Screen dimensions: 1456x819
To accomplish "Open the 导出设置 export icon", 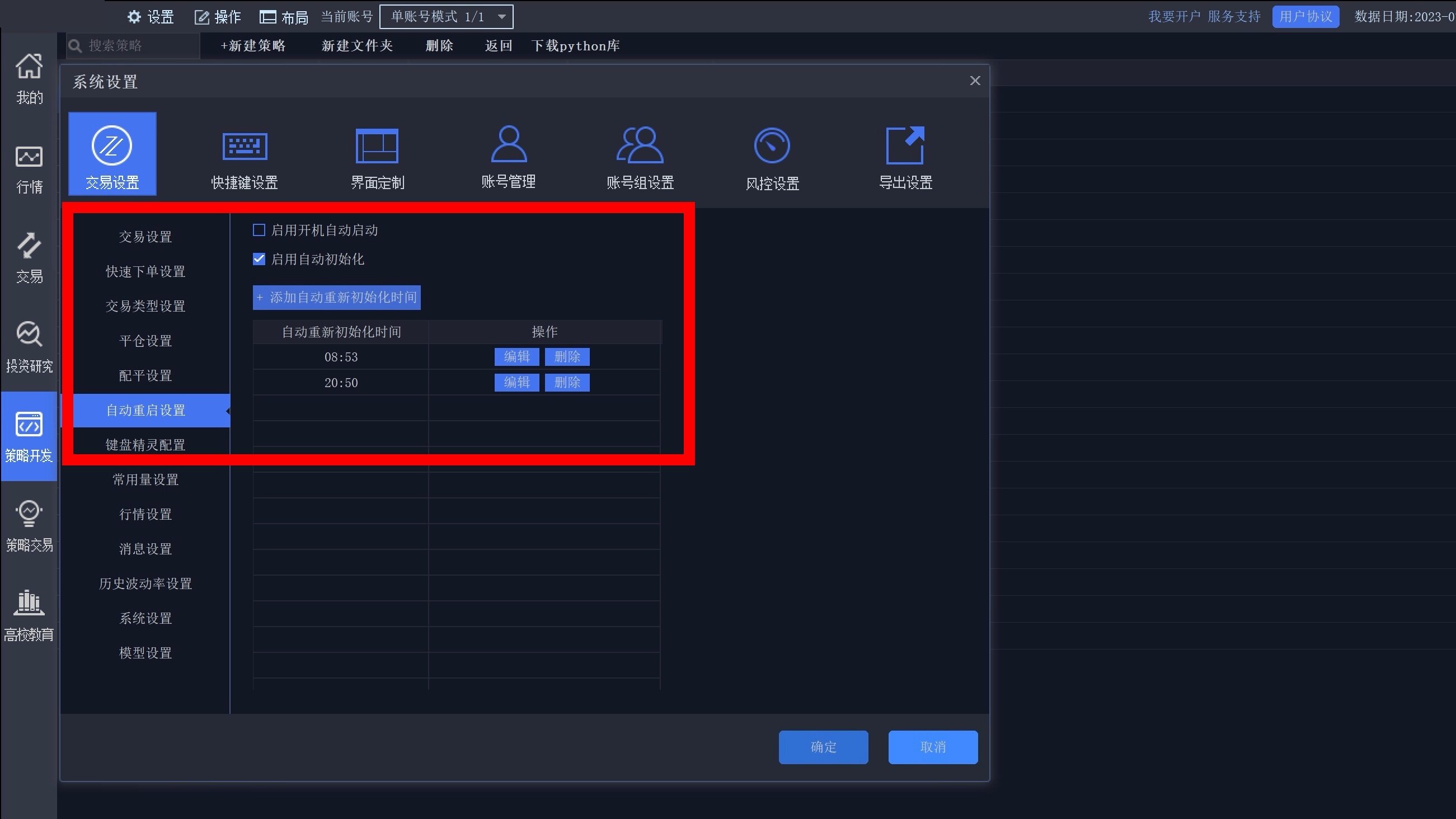I will point(905,147).
